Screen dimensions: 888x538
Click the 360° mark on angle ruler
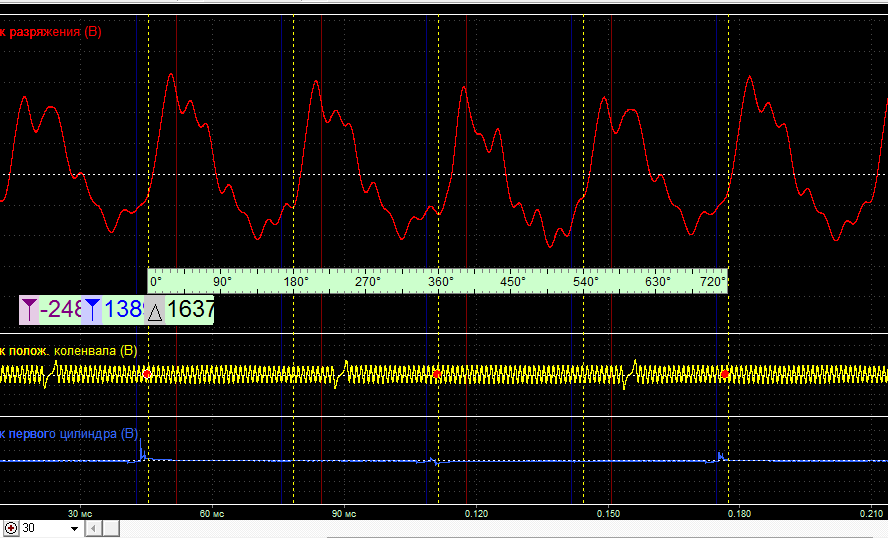click(441, 281)
